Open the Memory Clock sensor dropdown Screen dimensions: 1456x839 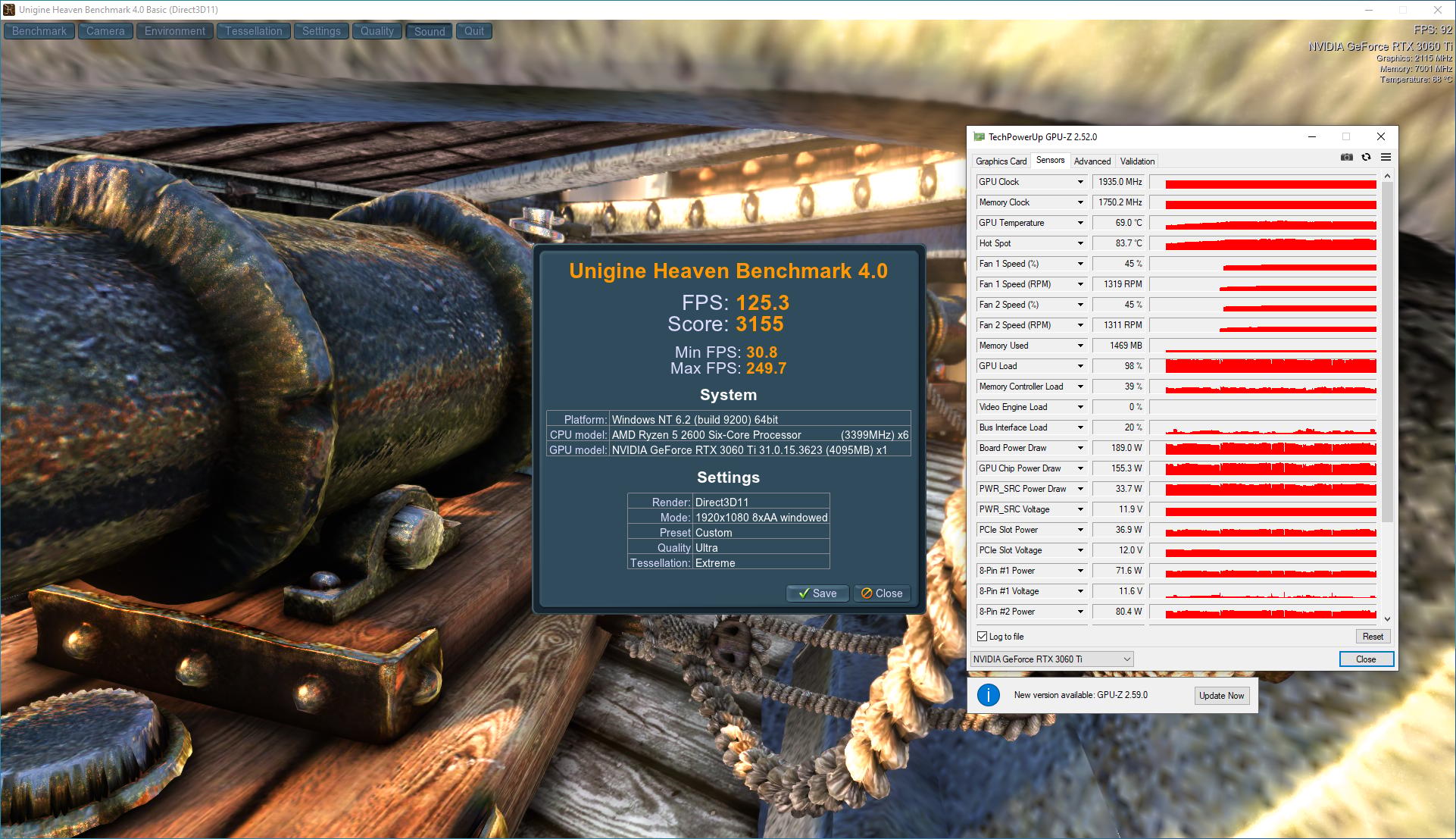1080,202
